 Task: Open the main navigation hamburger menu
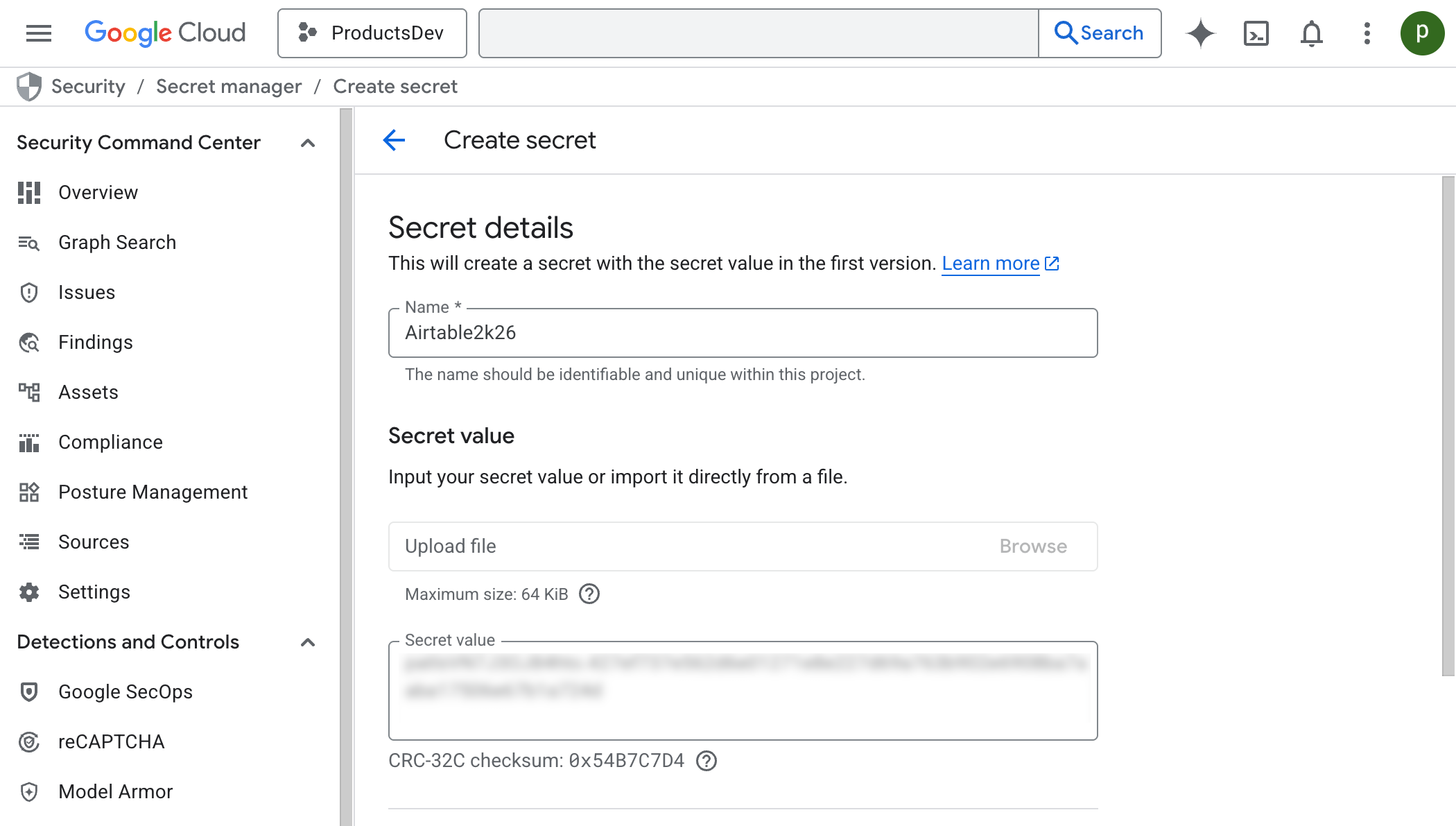[39, 33]
